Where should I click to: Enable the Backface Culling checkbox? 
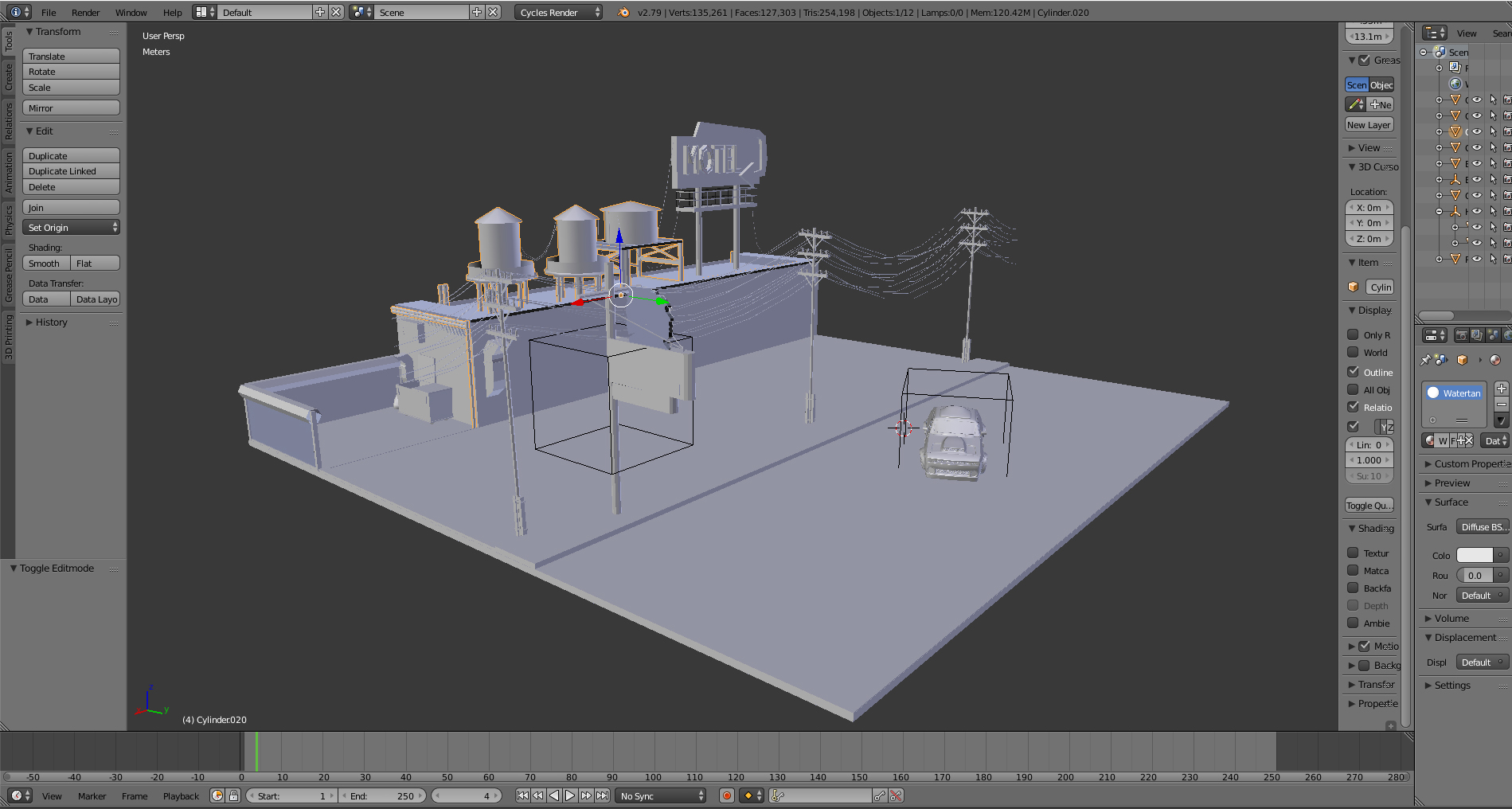click(x=1353, y=588)
